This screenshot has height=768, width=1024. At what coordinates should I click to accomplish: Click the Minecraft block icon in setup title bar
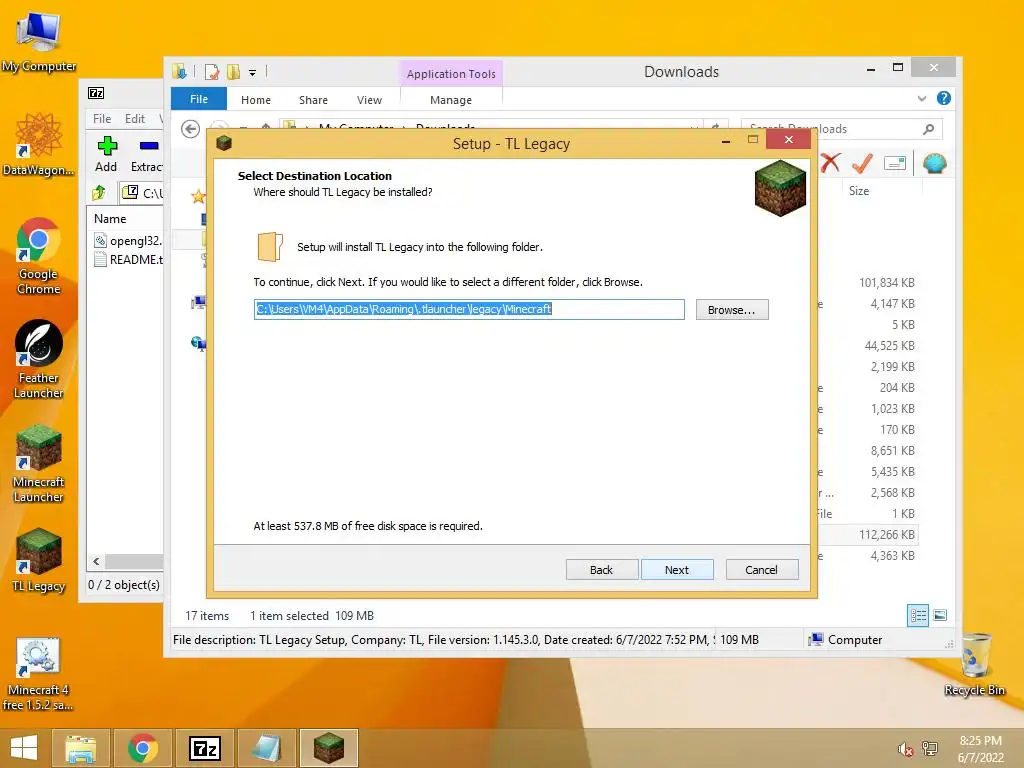coord(224,143)
